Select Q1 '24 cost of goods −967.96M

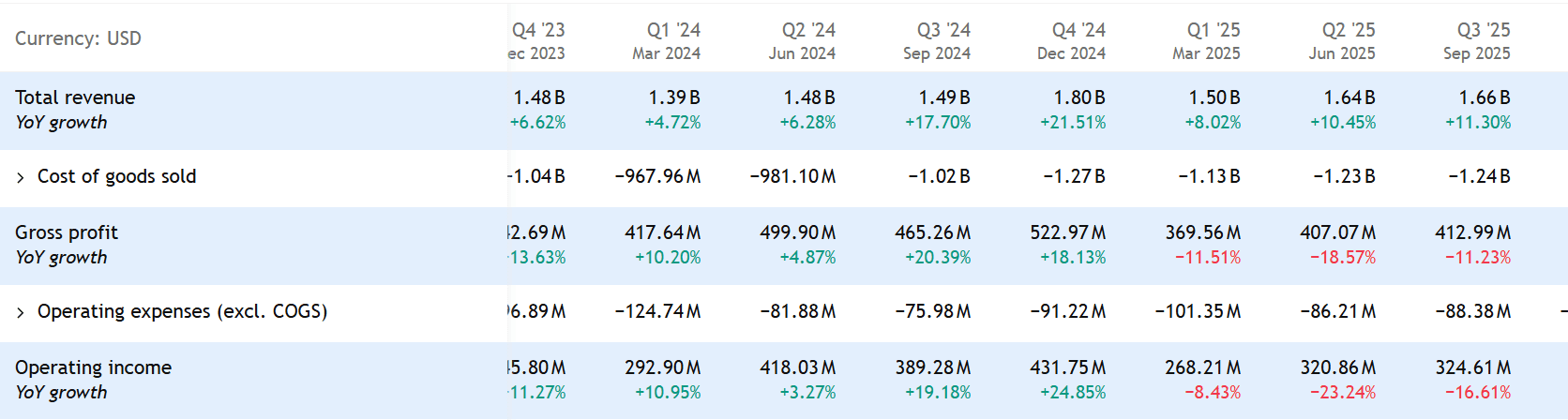[x=657, y=176]
